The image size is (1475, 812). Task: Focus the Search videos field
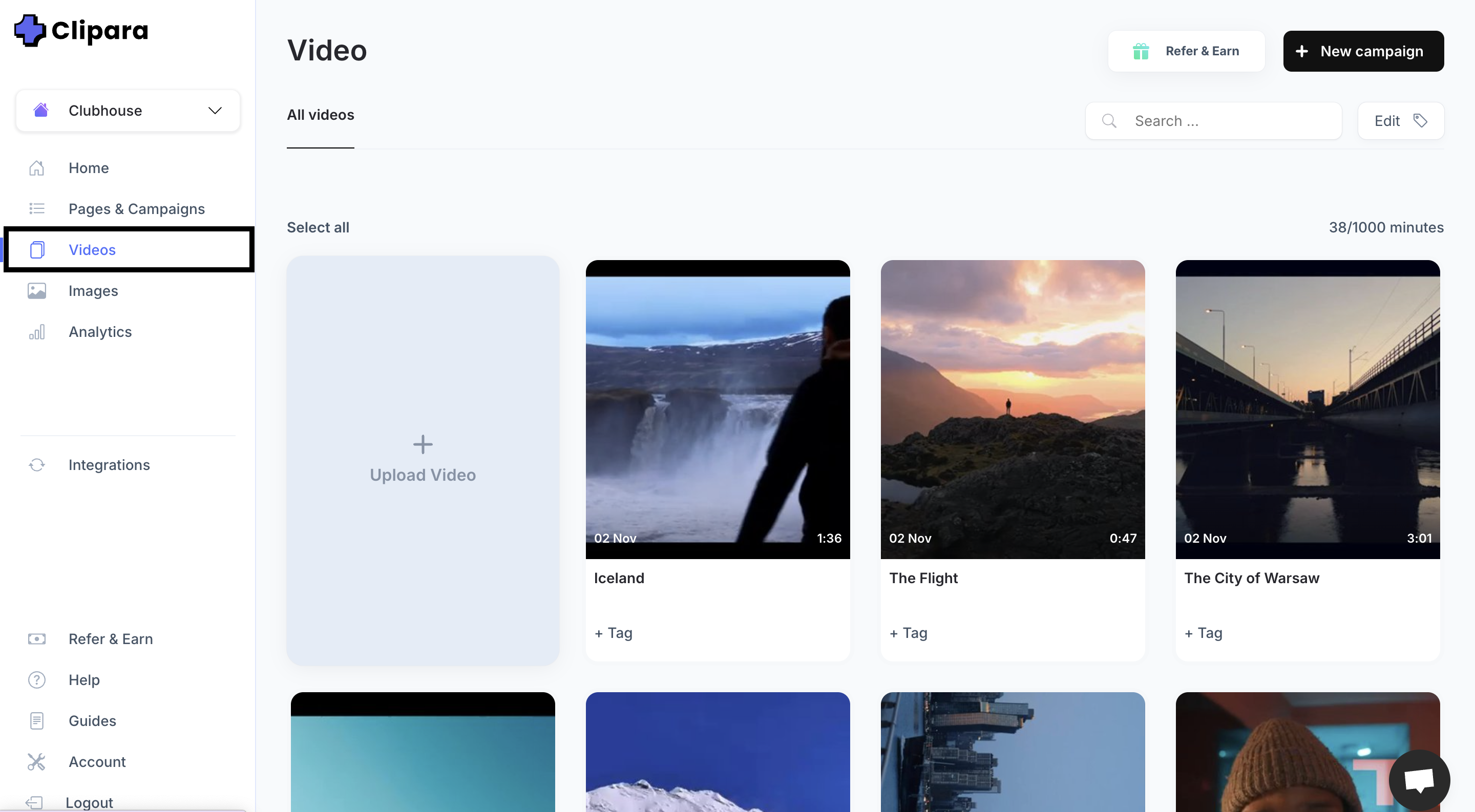(1213, 121)
